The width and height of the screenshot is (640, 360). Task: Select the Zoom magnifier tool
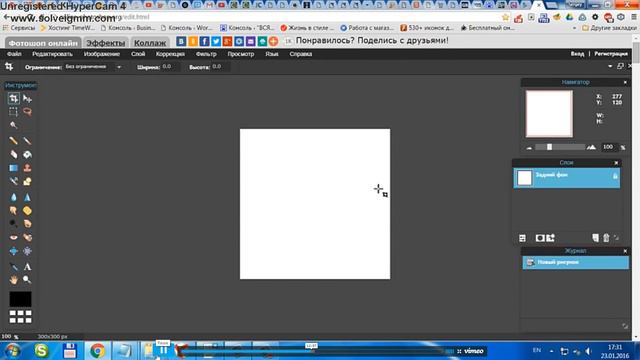click(x=27, y=280)
